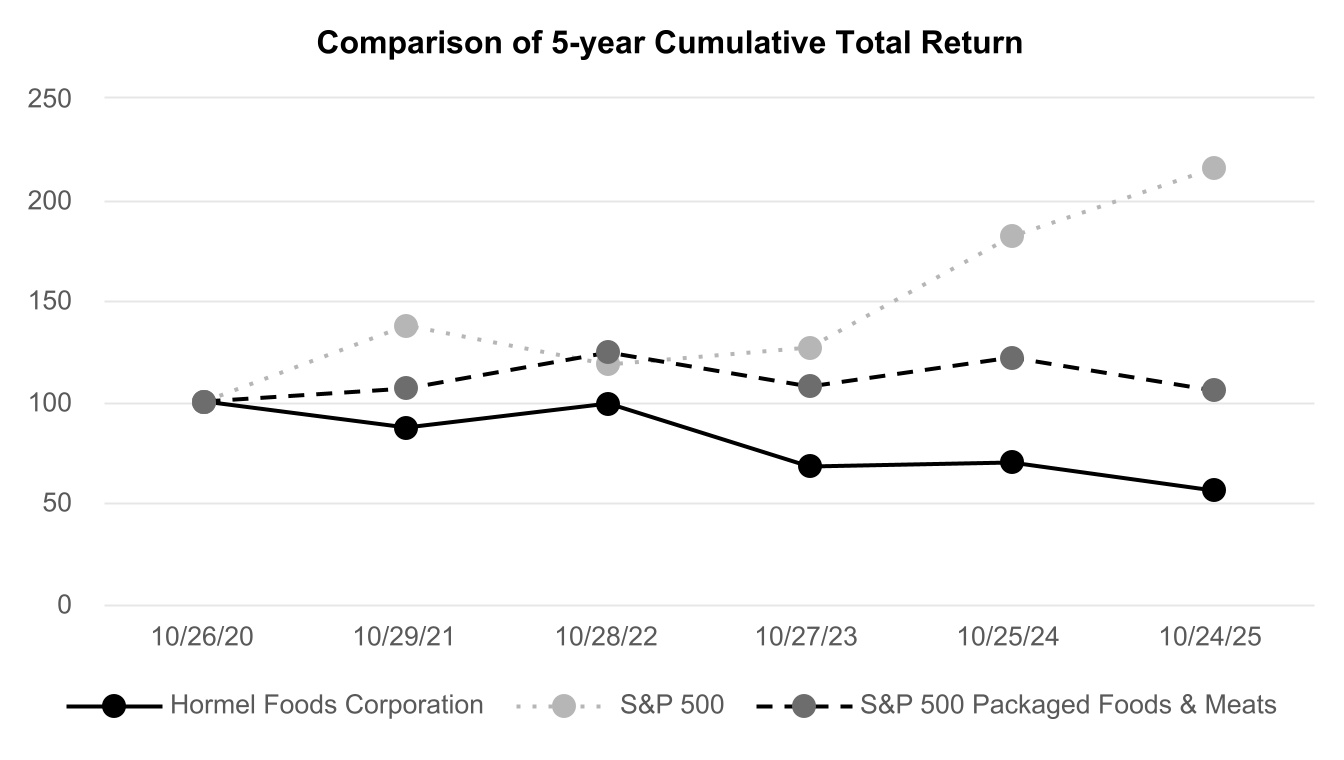Click the 10/28/22 x-axis date label
Screen dimensions: 1344x760
pos(607,637)
